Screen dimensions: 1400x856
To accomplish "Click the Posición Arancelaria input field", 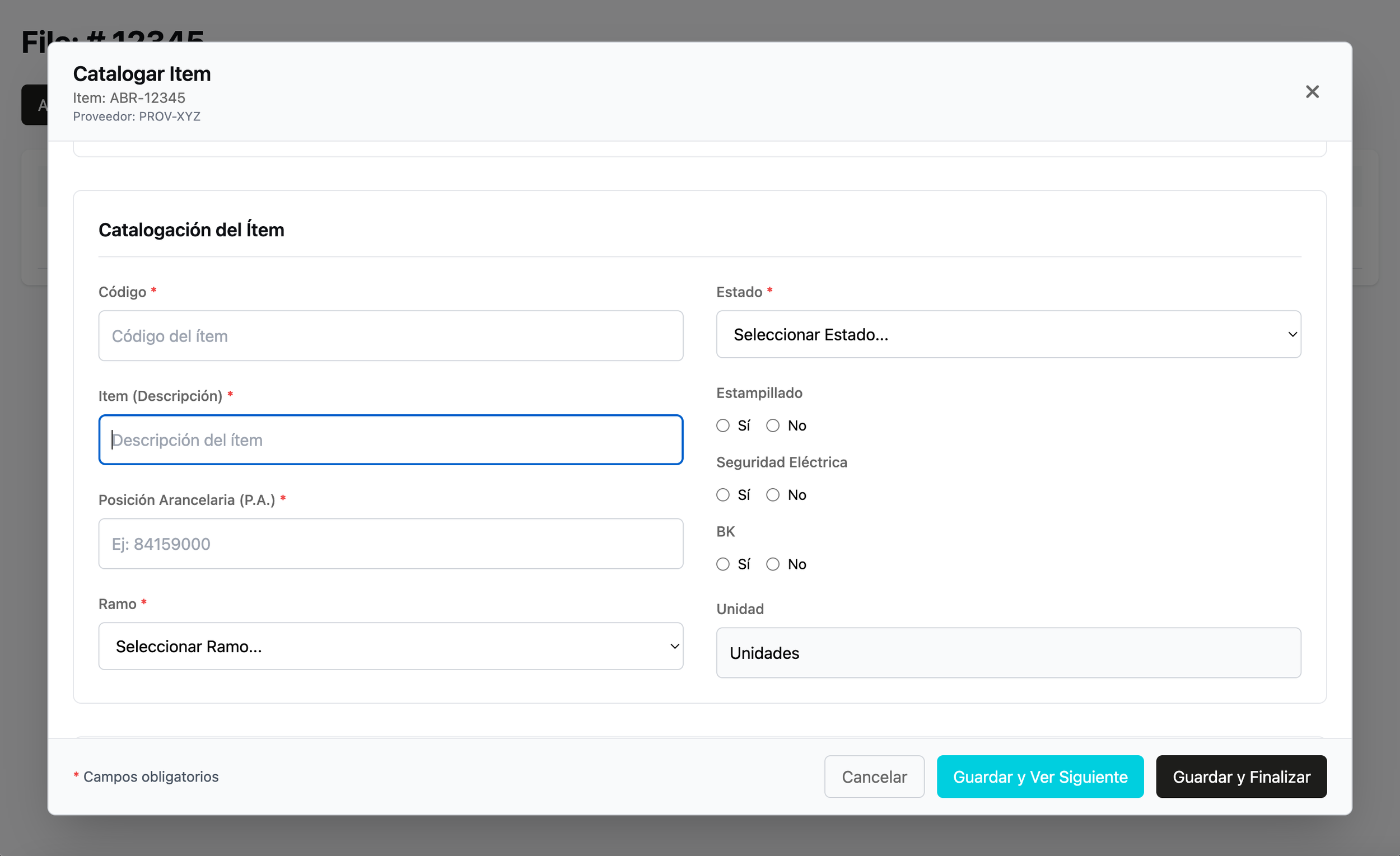I will pyautogui.click(x=390, y=544).
